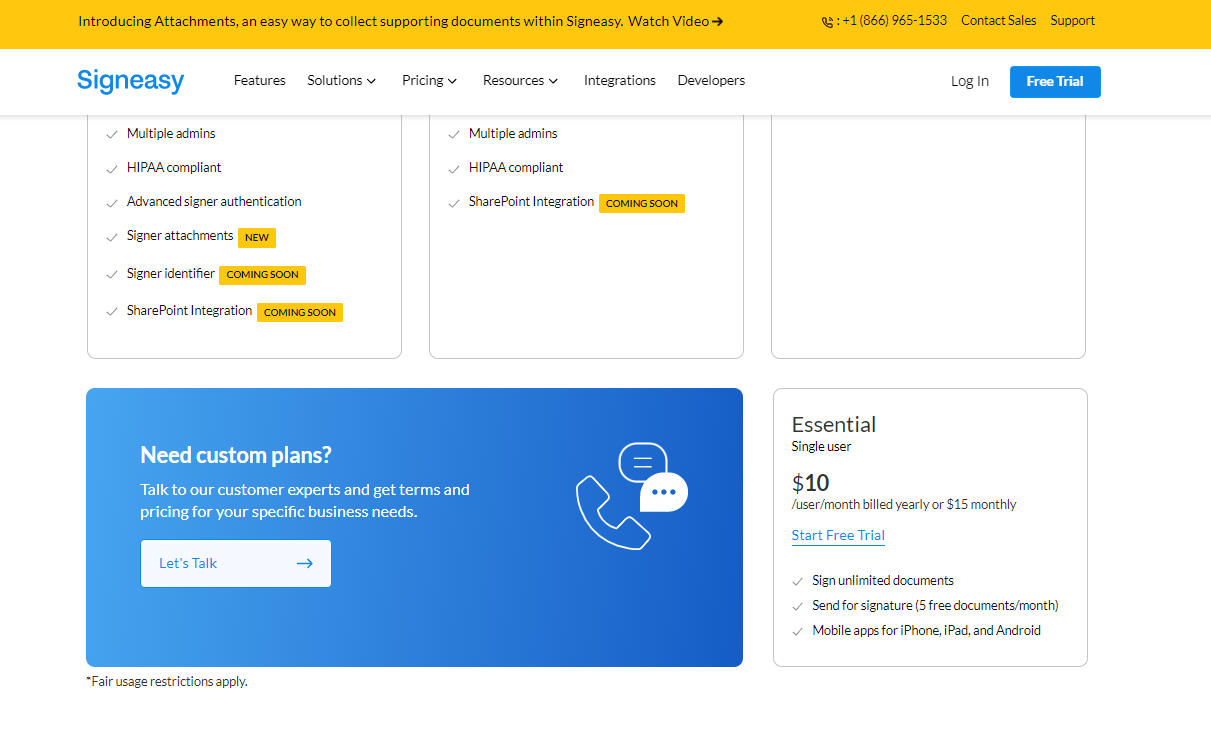
Task: Click the billed yearly or $15 monthly text
Action: click(x=904, y=504)
